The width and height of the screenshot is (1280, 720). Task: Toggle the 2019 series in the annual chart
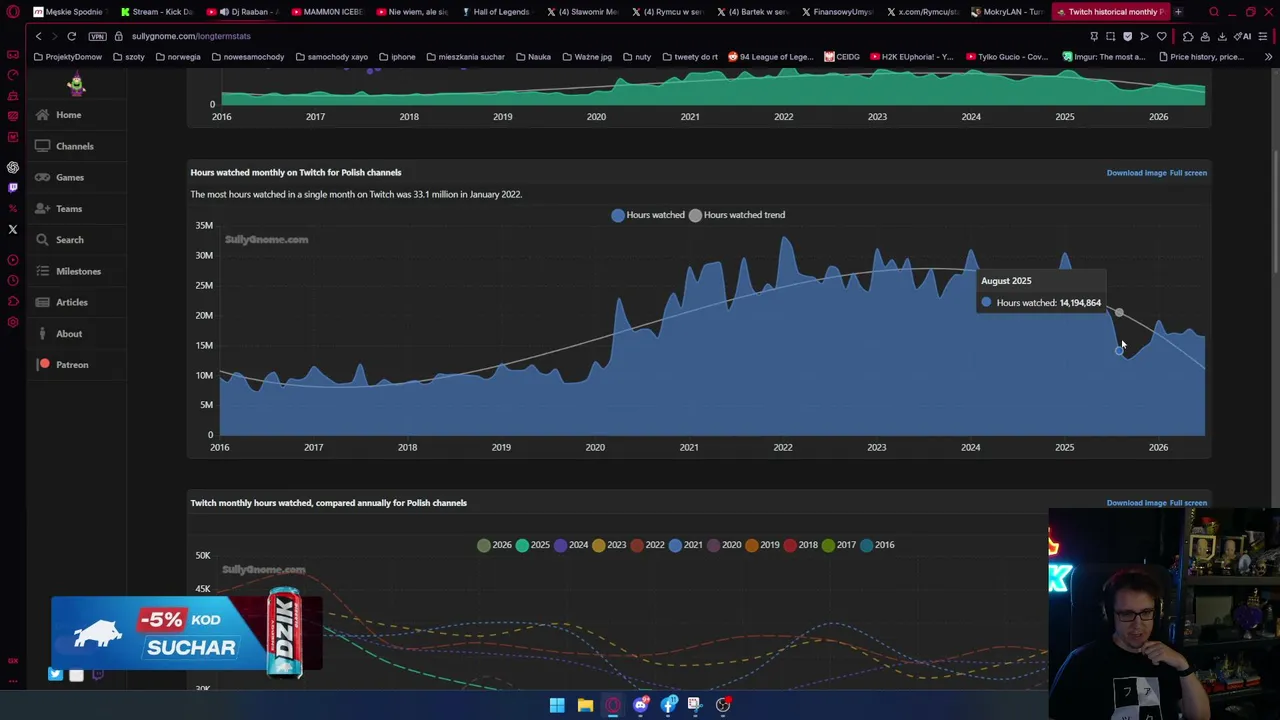762,545
